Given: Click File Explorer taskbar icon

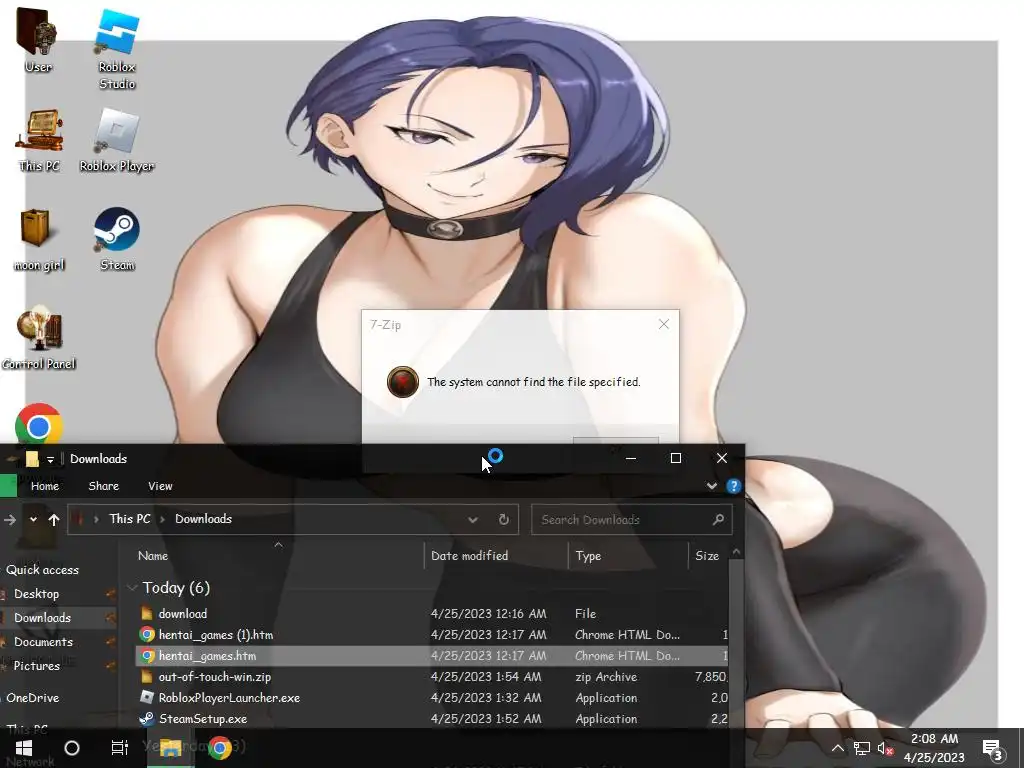Looking at the screenshot, I should (170, 748).
